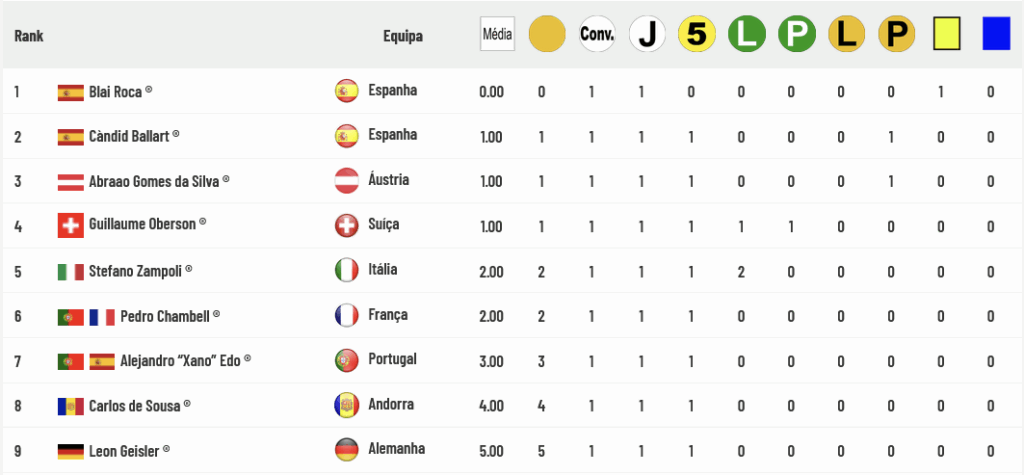Open the Blai Roca player link
This screenshot has height=475, width=1024.
coord(116,92)
